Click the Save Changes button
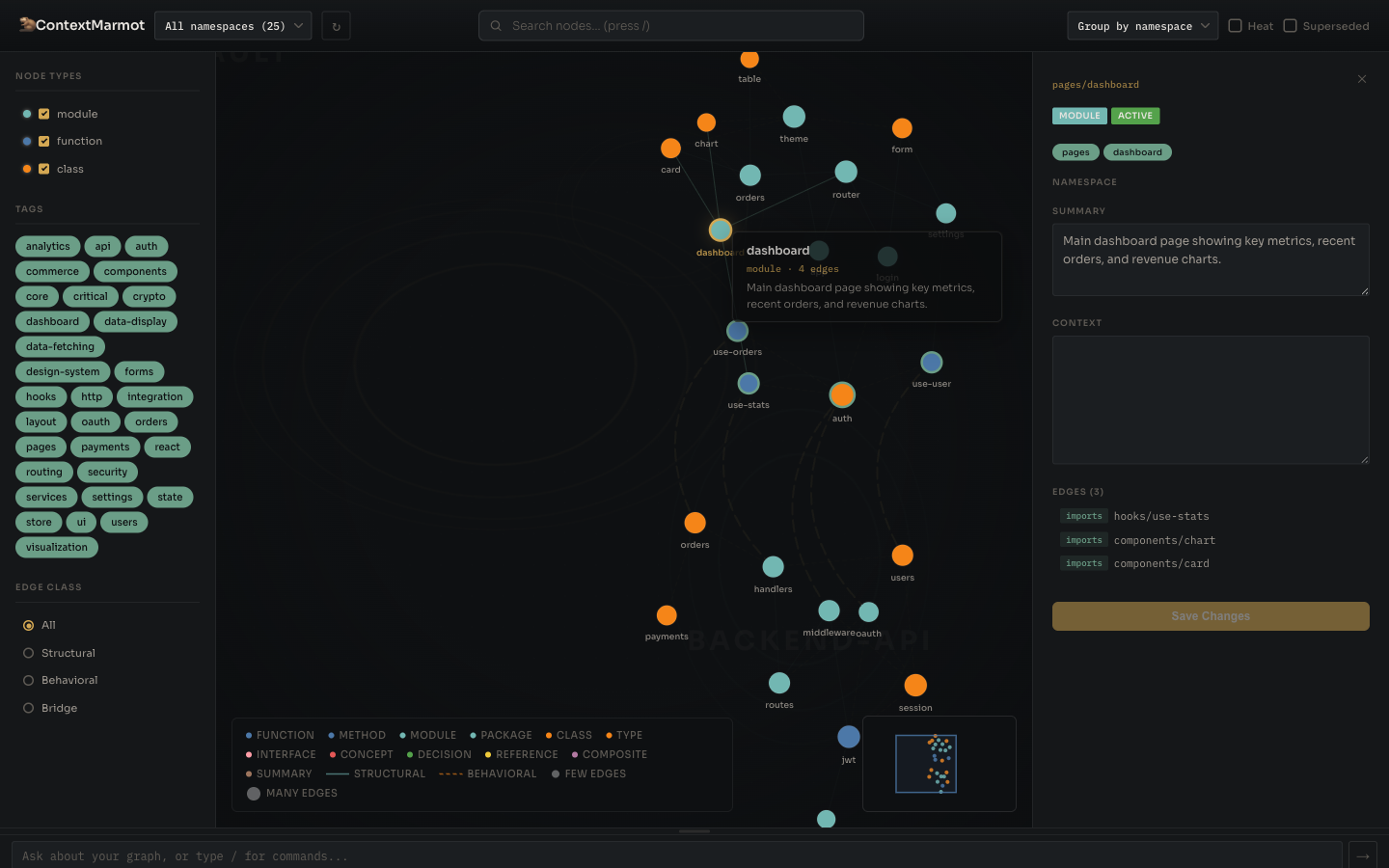Viewport: 1389px width, 868px height. tap(1211, 615)
